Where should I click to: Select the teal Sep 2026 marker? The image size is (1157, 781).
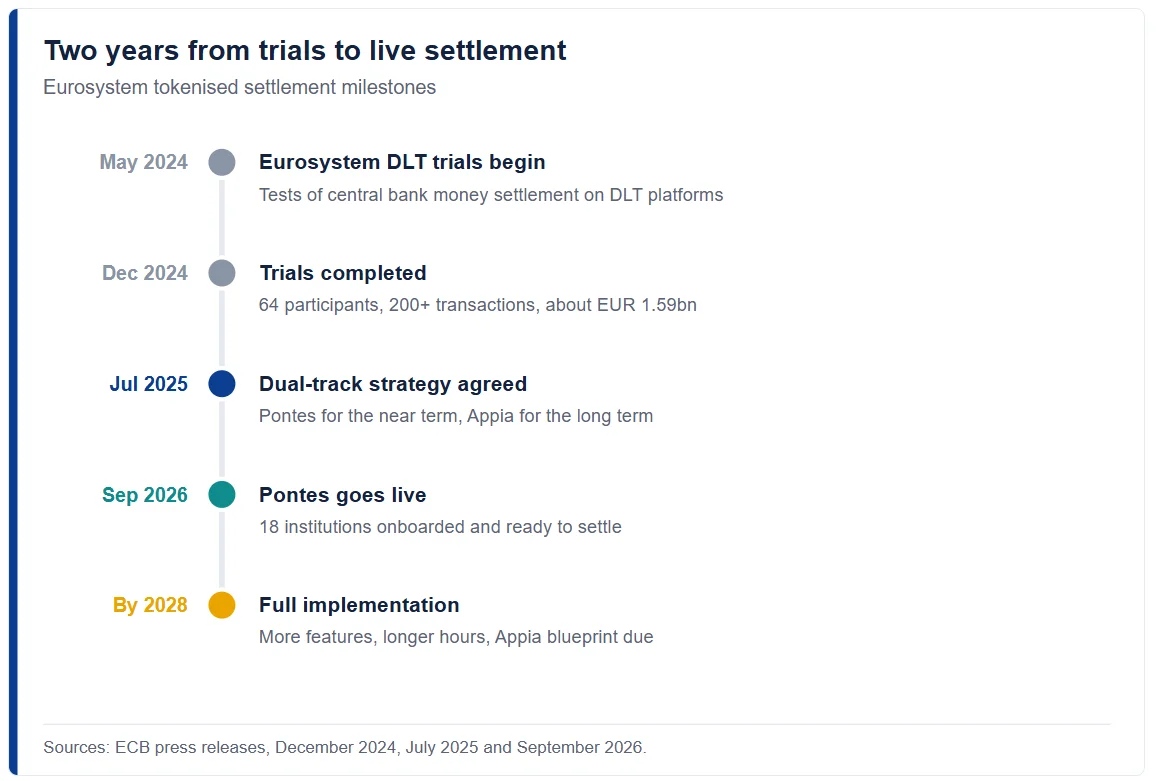coord(221,495)
